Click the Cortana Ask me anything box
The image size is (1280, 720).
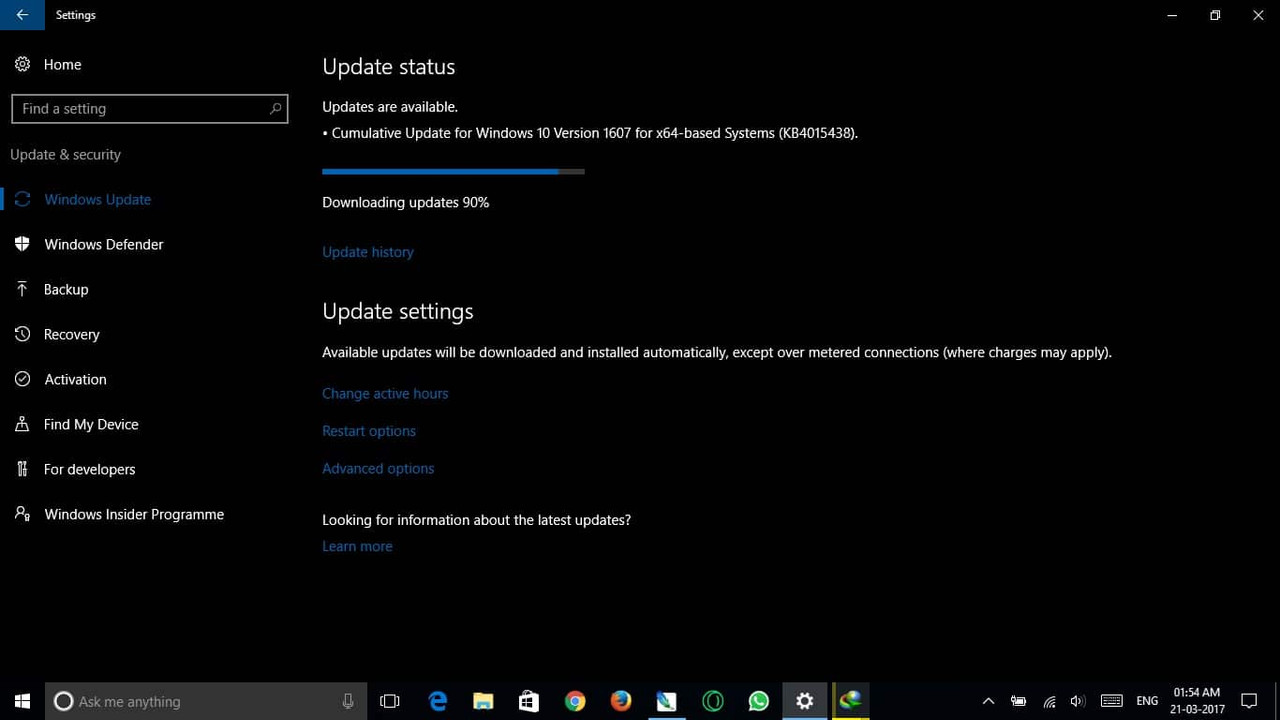coord(207,701)
